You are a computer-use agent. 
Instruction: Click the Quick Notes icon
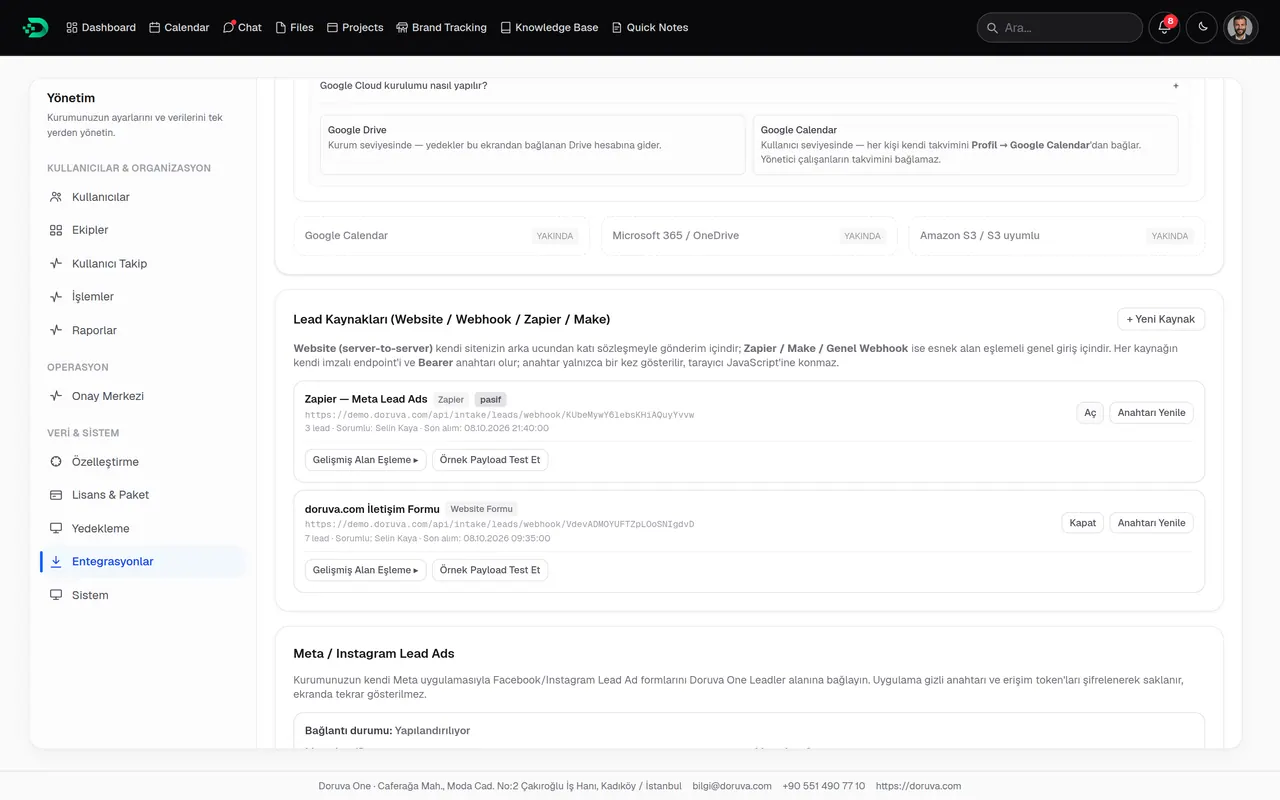[617, 28]
